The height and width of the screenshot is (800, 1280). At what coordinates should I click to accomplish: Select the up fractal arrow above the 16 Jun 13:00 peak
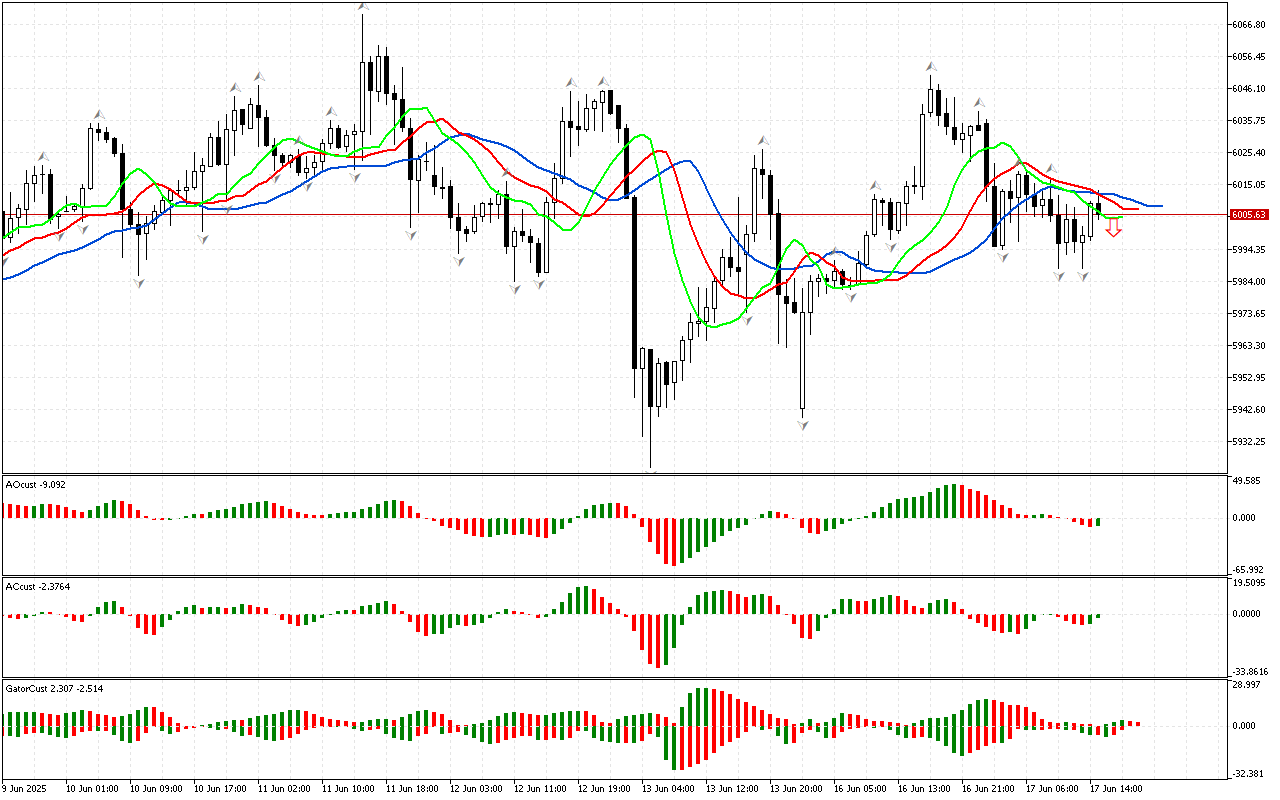(930, 66)
